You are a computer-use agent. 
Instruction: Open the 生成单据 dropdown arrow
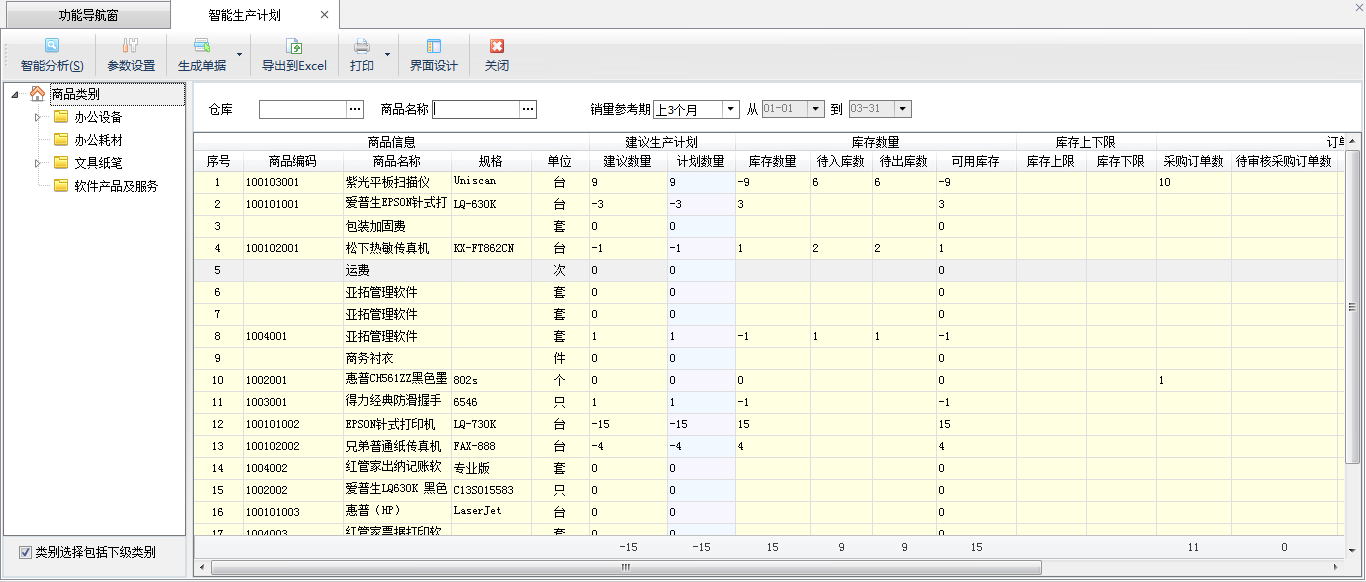click(x=239, y=55)
